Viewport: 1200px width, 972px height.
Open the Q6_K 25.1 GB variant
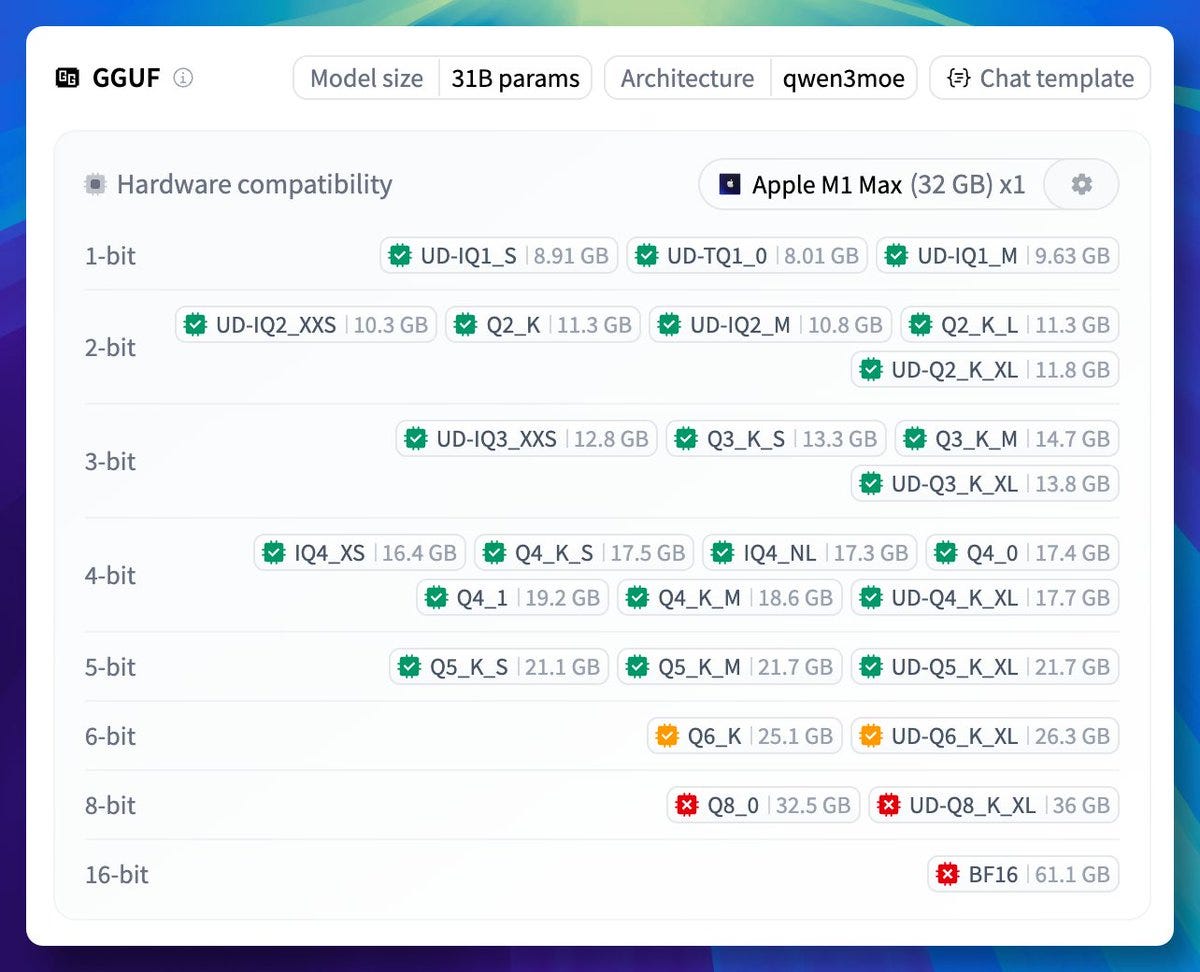point(745,735)
